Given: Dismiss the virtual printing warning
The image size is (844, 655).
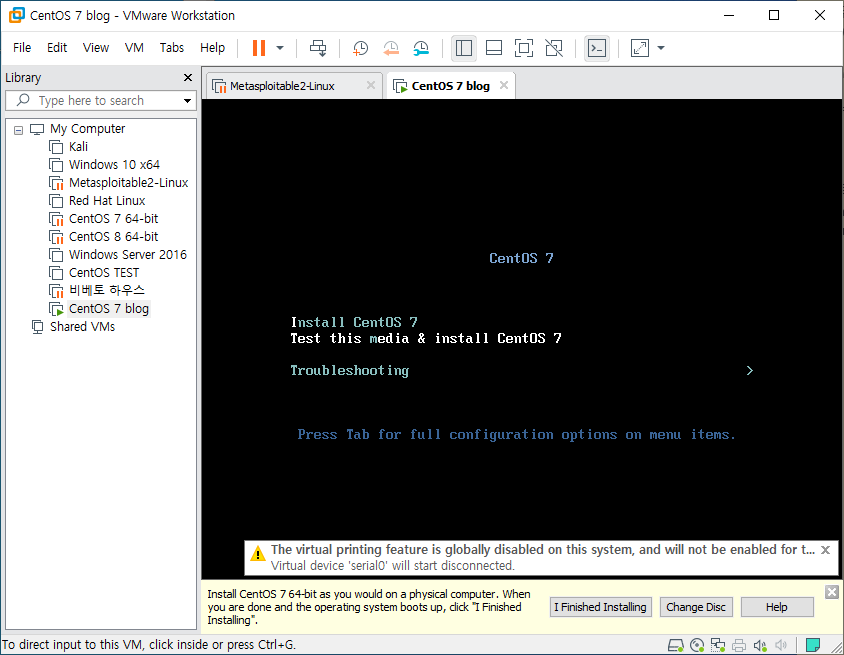Looking at the screenshot, I should [825, 550].
